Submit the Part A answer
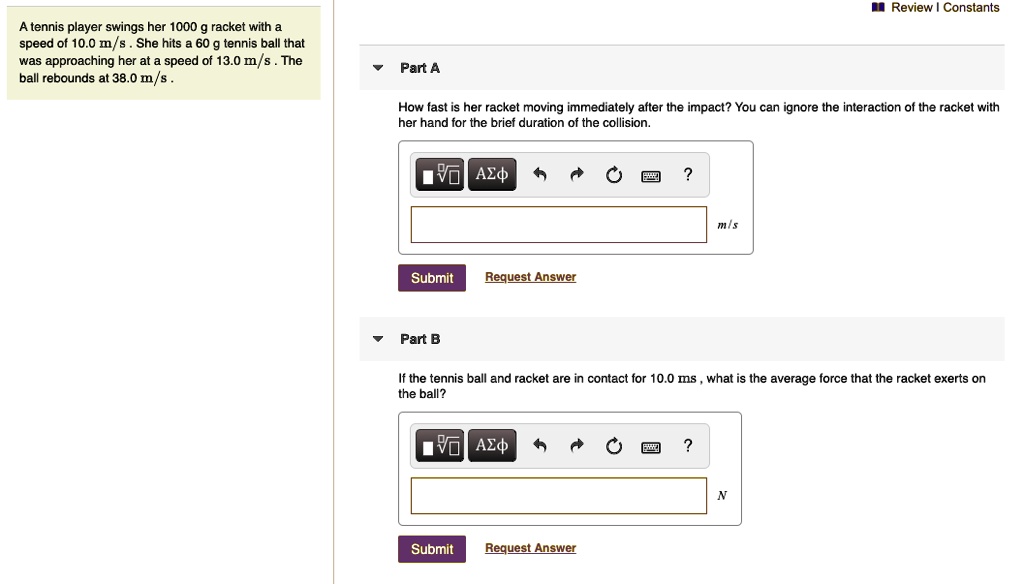Viewport: 1024px width, 584px height. click(432, 278)
